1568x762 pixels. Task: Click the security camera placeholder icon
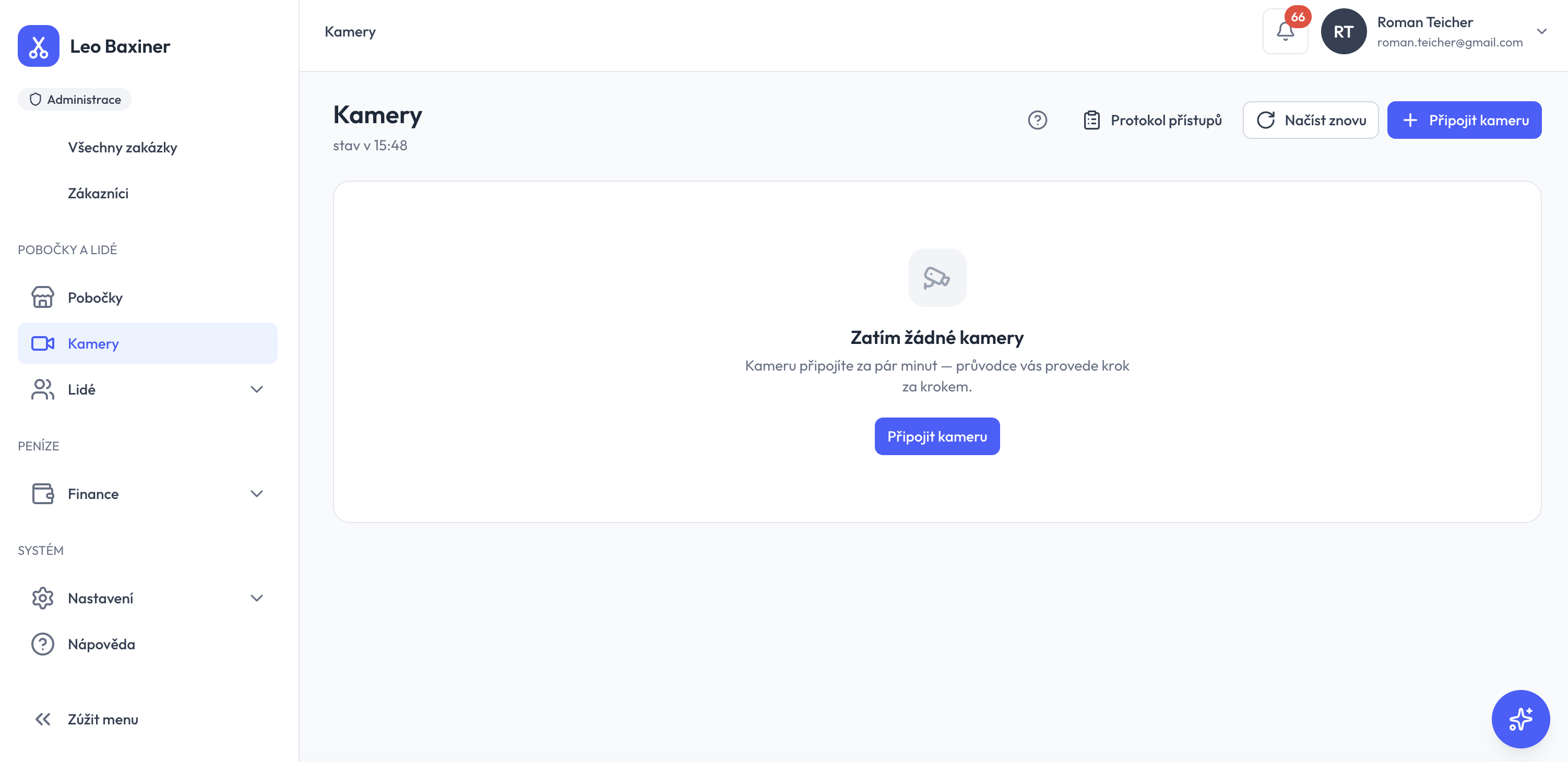coord(937,278)
